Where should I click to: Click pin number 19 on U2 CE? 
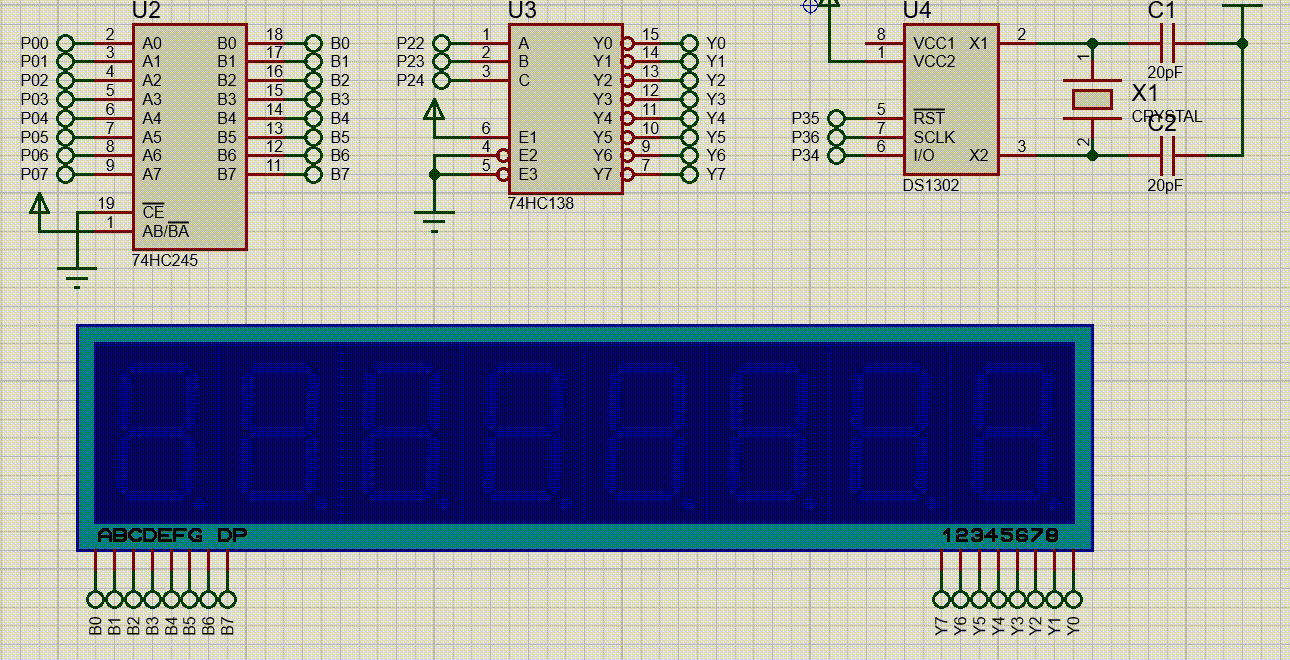106,204
